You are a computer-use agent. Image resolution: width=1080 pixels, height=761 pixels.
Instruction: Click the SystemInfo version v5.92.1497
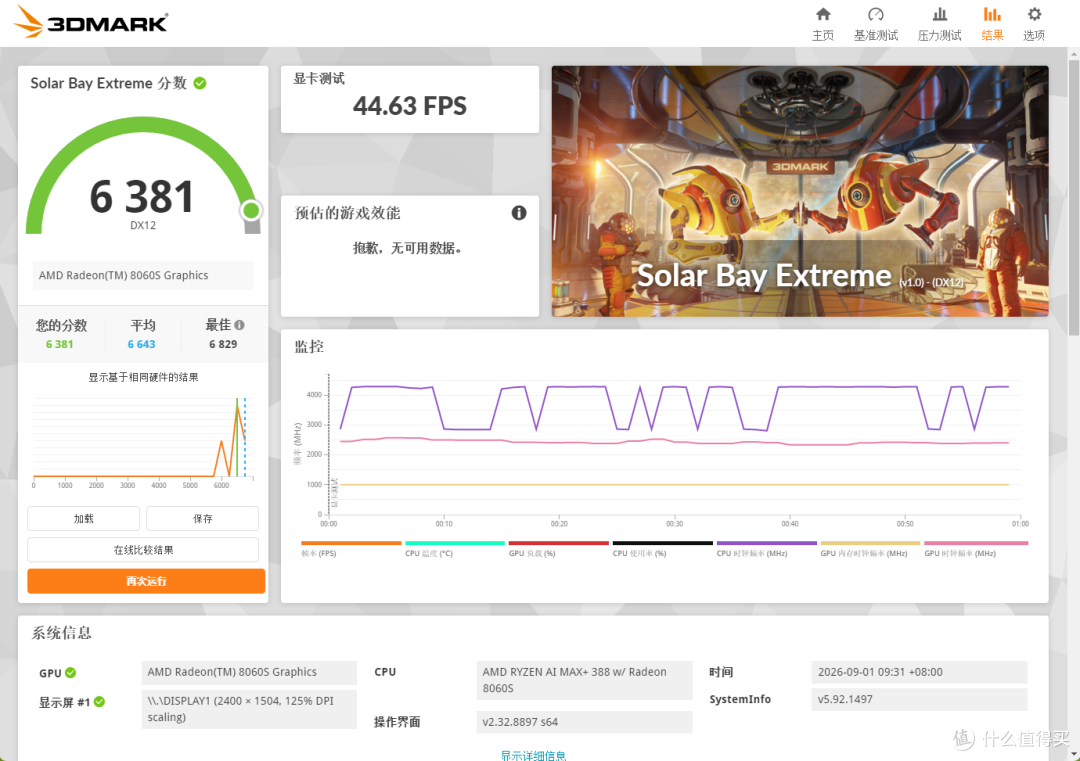click(919, 700)
